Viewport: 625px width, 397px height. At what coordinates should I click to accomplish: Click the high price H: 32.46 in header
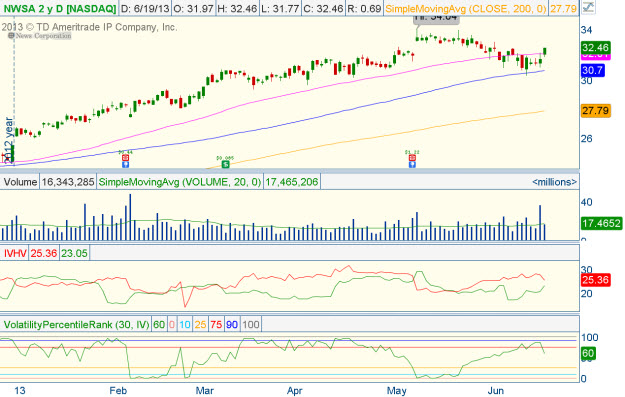pos(238,8)
